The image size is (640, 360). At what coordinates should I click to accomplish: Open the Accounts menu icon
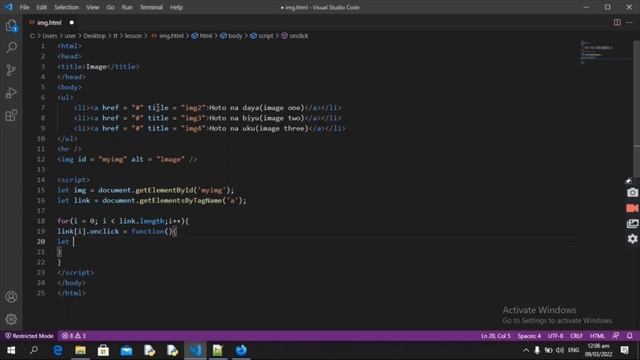11,297
